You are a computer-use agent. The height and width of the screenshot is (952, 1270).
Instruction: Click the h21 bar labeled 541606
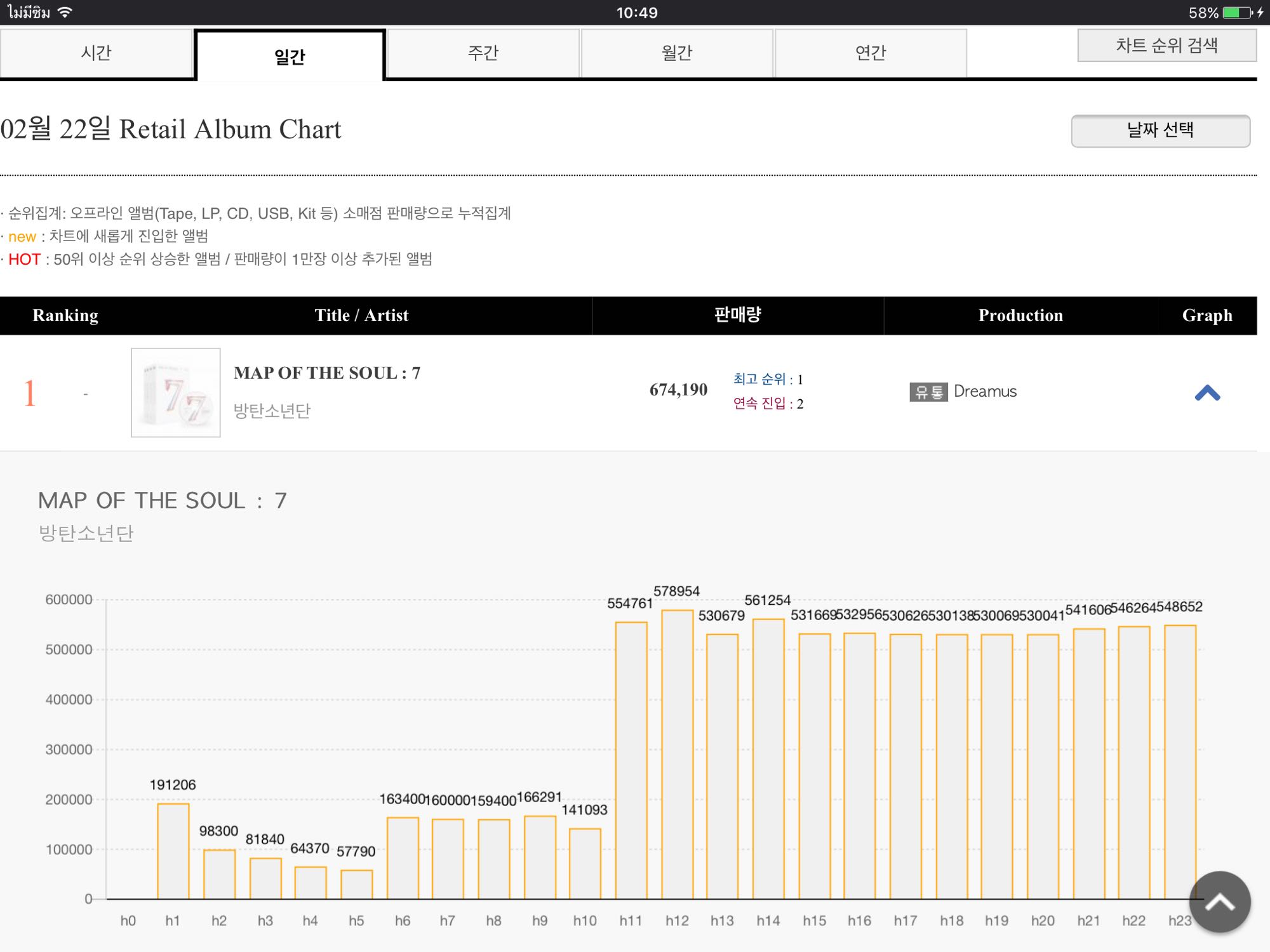[x=1089, y=764]
